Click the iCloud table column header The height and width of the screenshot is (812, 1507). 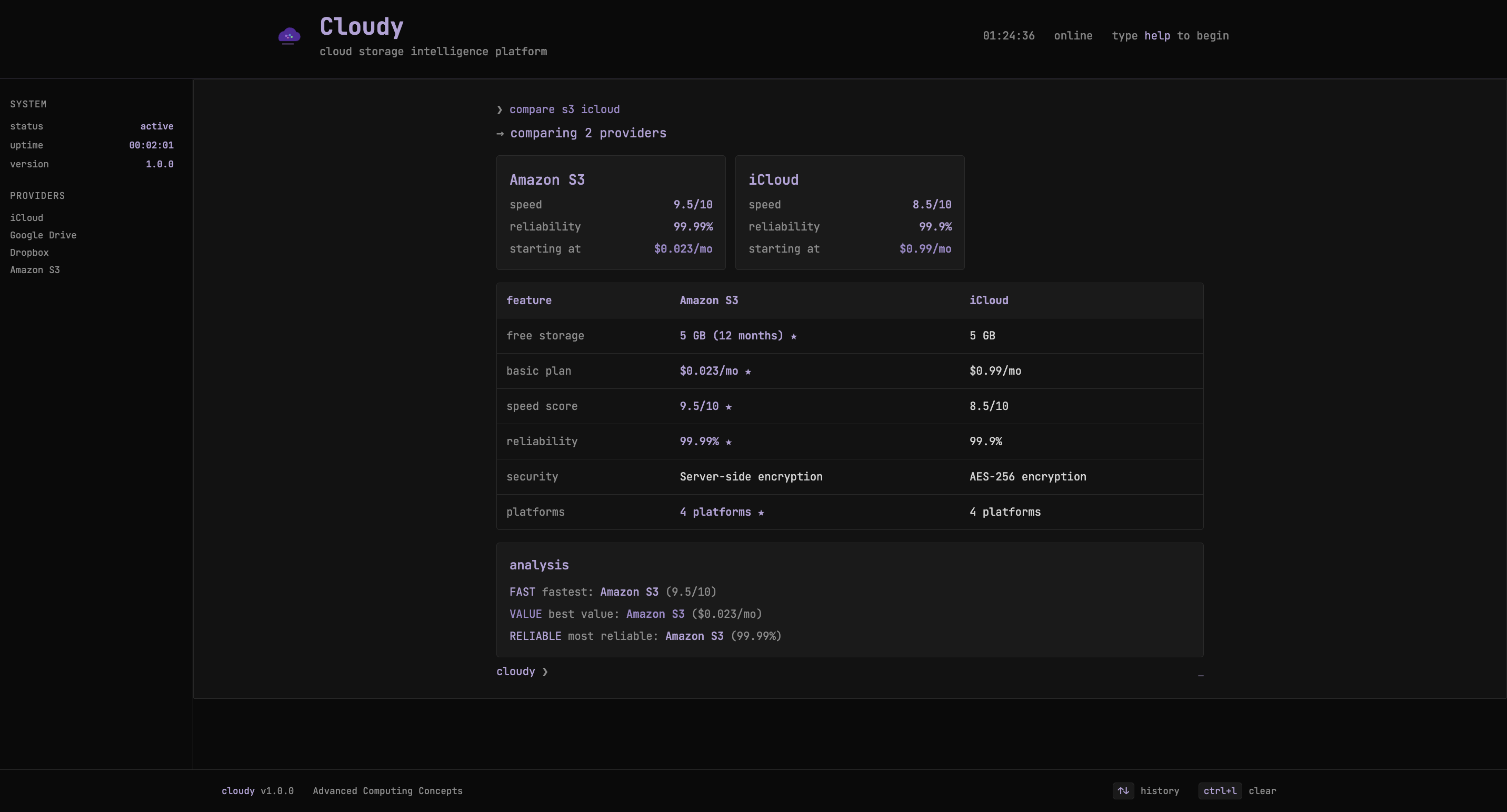989,300
